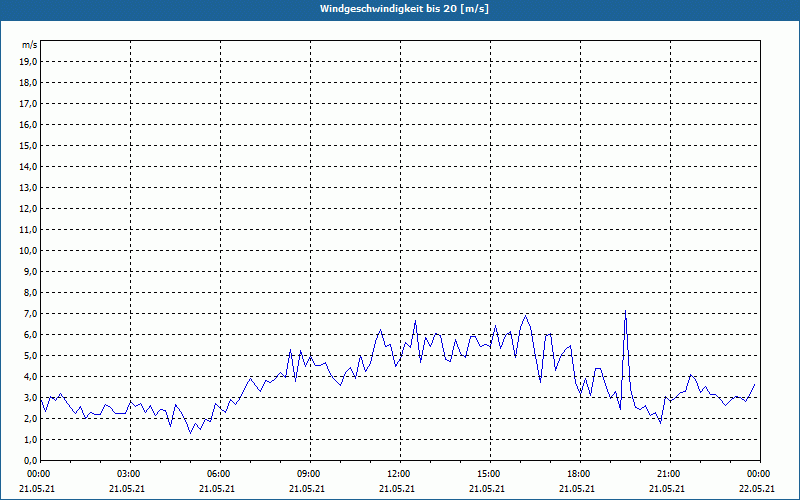Click the 1,0 y-axis label
800x500 pixels.
tap(29, 440)
